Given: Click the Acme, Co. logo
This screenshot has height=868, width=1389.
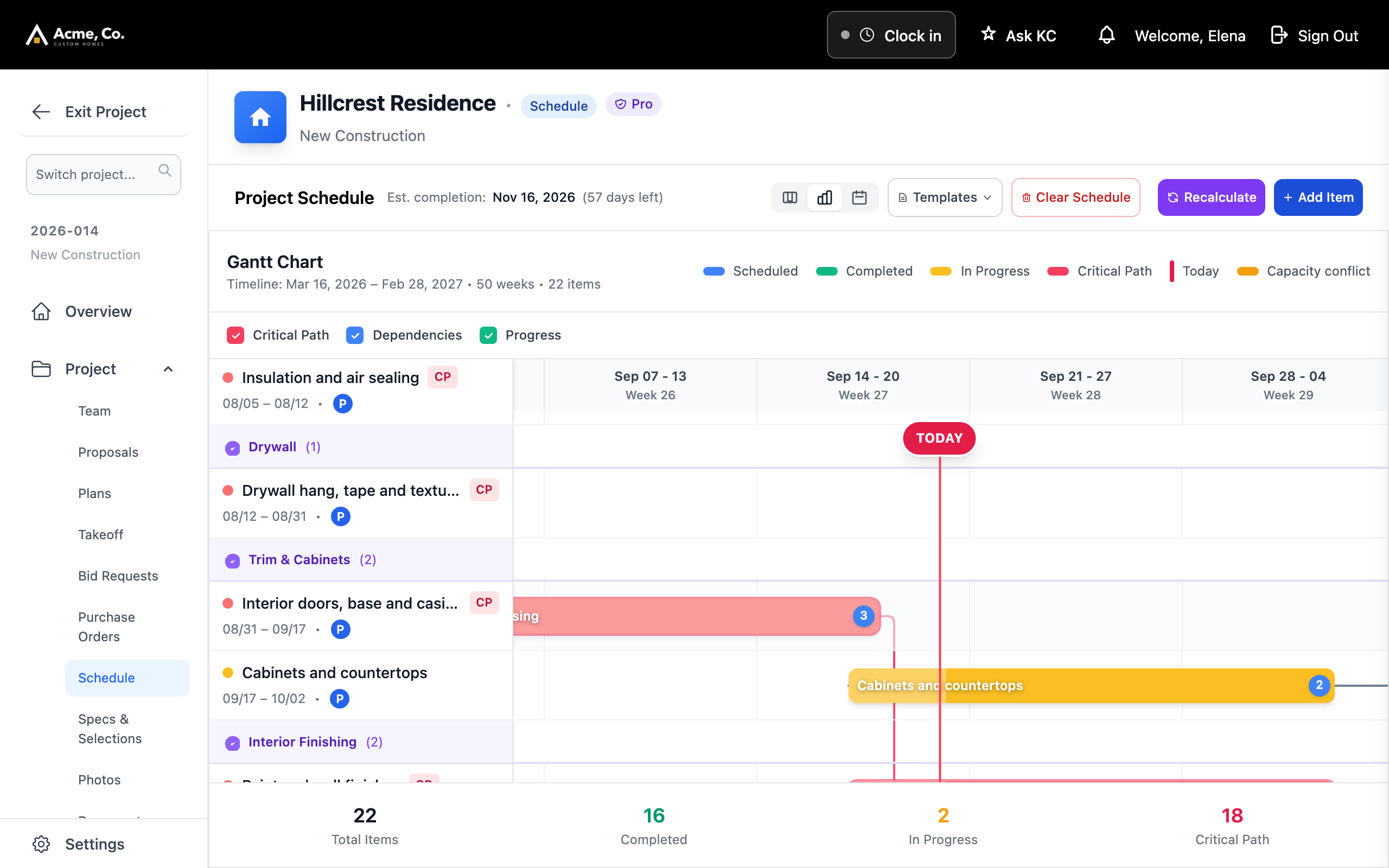Looking at the screenshot, I should tap(75, 35).
